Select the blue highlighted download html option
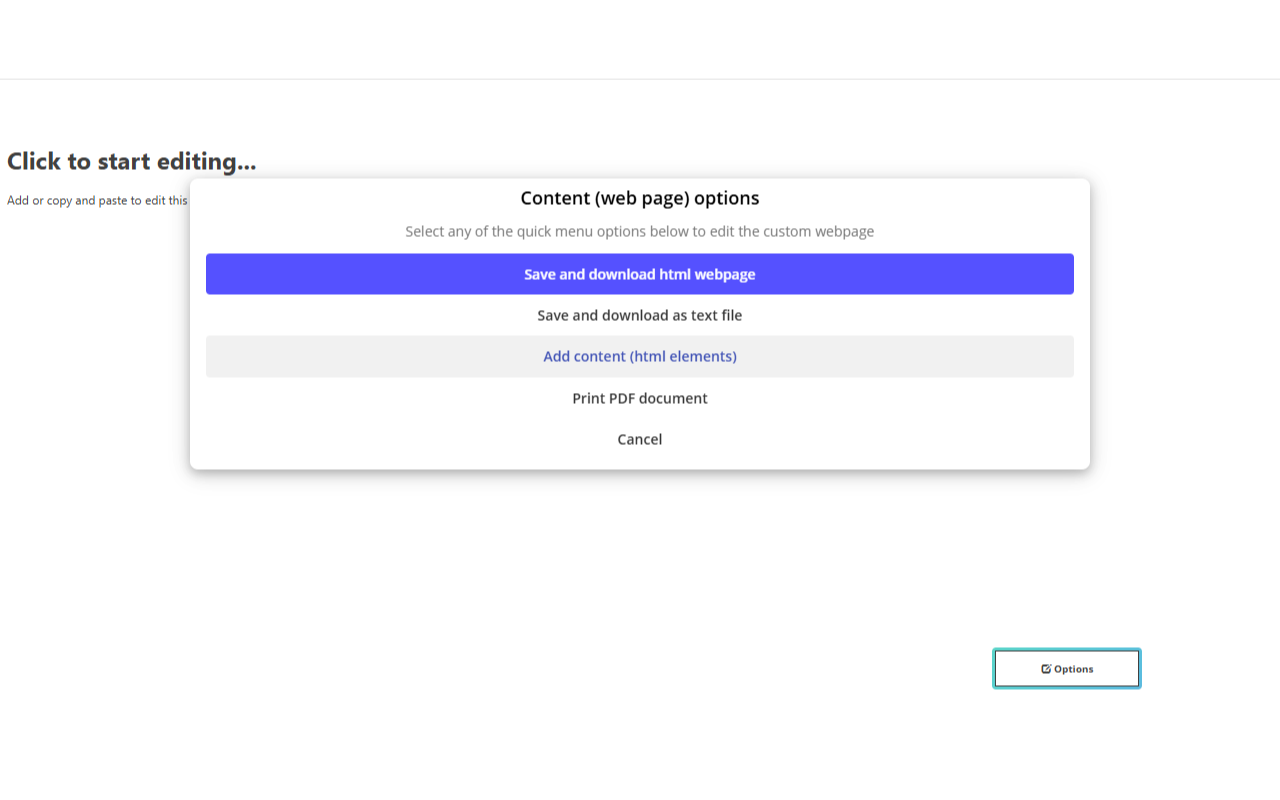1280x800 pixels. [640, 273]
